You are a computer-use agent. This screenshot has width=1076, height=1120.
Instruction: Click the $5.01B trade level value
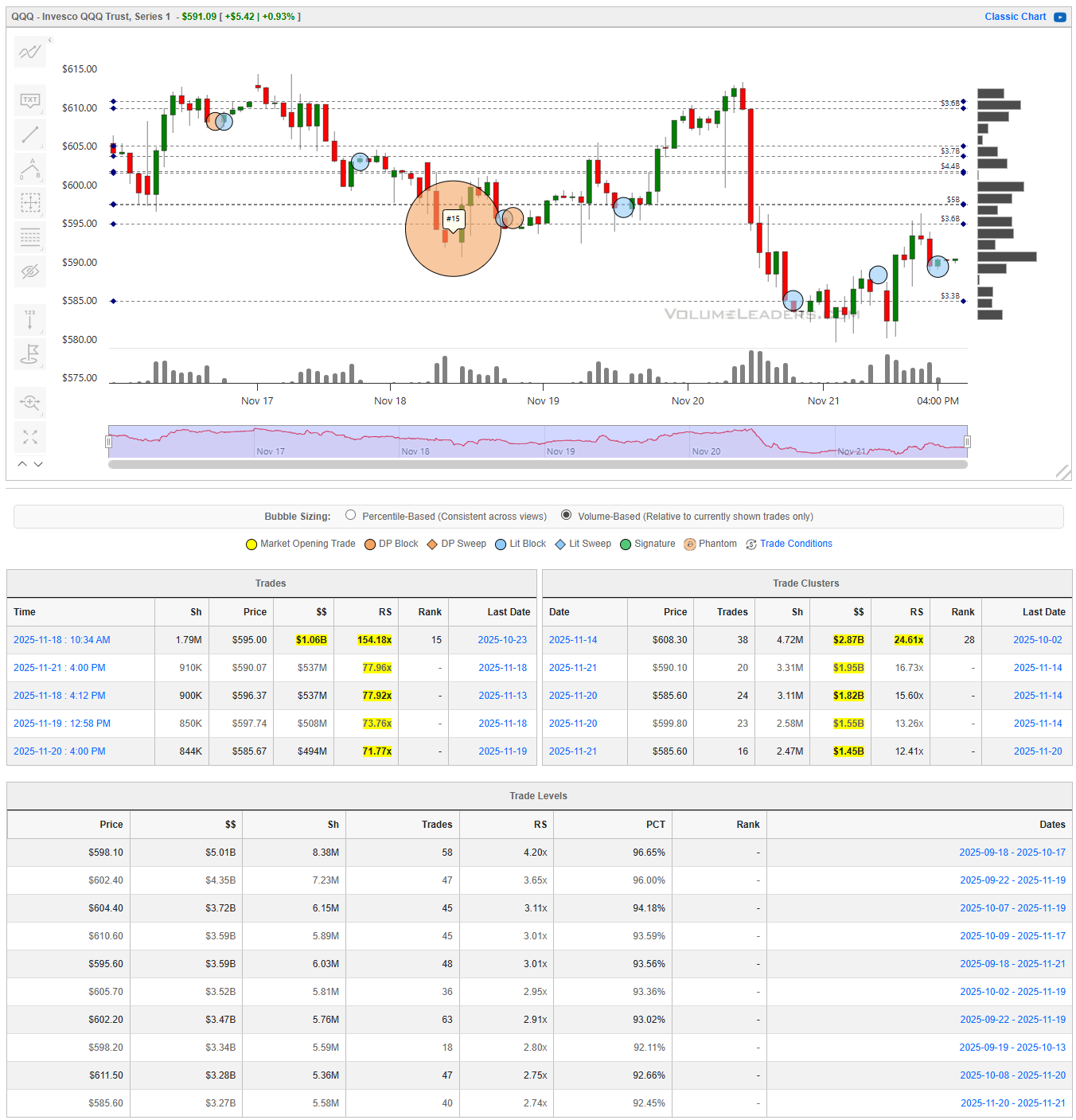pyautogui.click(x=220, y=853)
